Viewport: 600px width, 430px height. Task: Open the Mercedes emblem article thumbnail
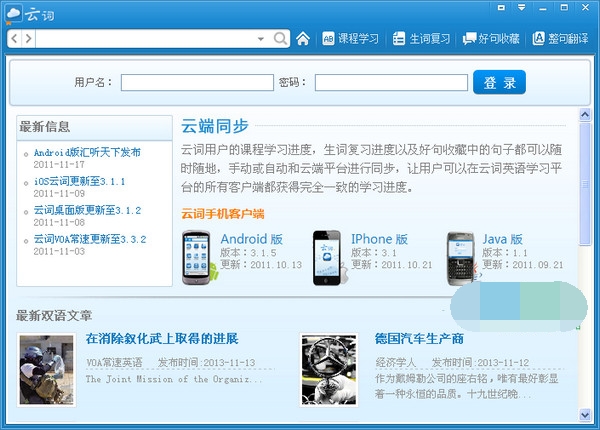click(329, 370)
